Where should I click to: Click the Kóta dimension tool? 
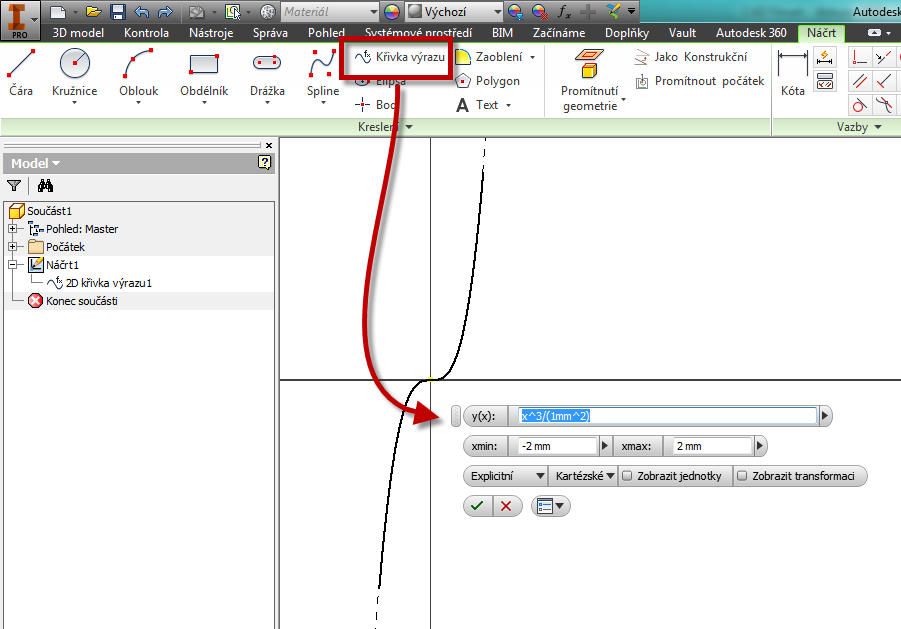[x=792, y=73]
